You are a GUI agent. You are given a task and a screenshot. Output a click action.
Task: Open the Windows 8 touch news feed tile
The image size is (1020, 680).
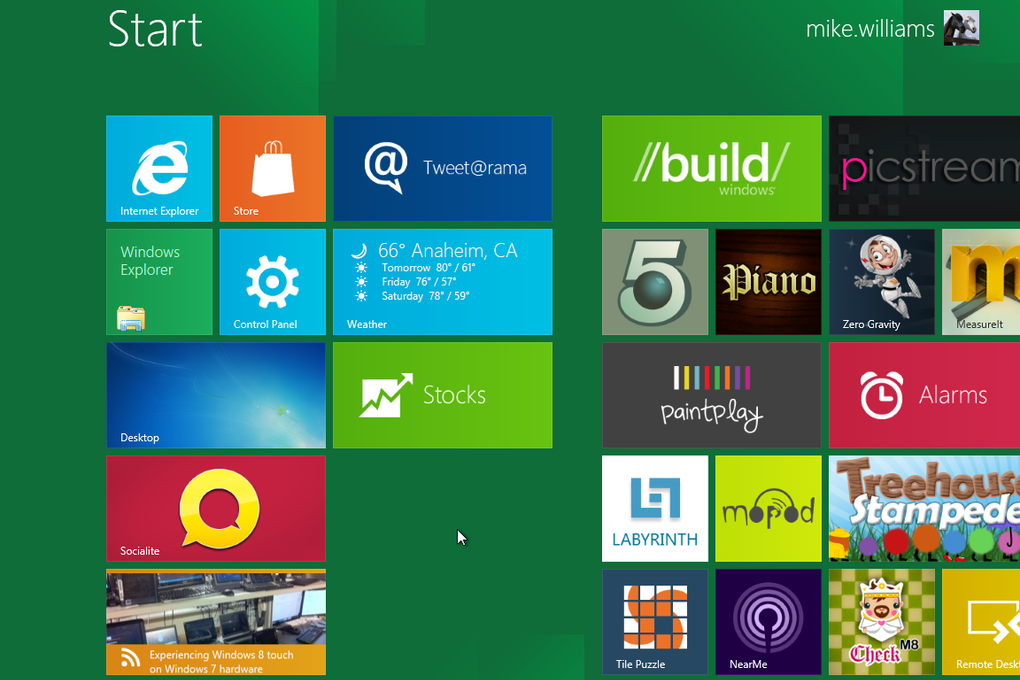(216, 622)
